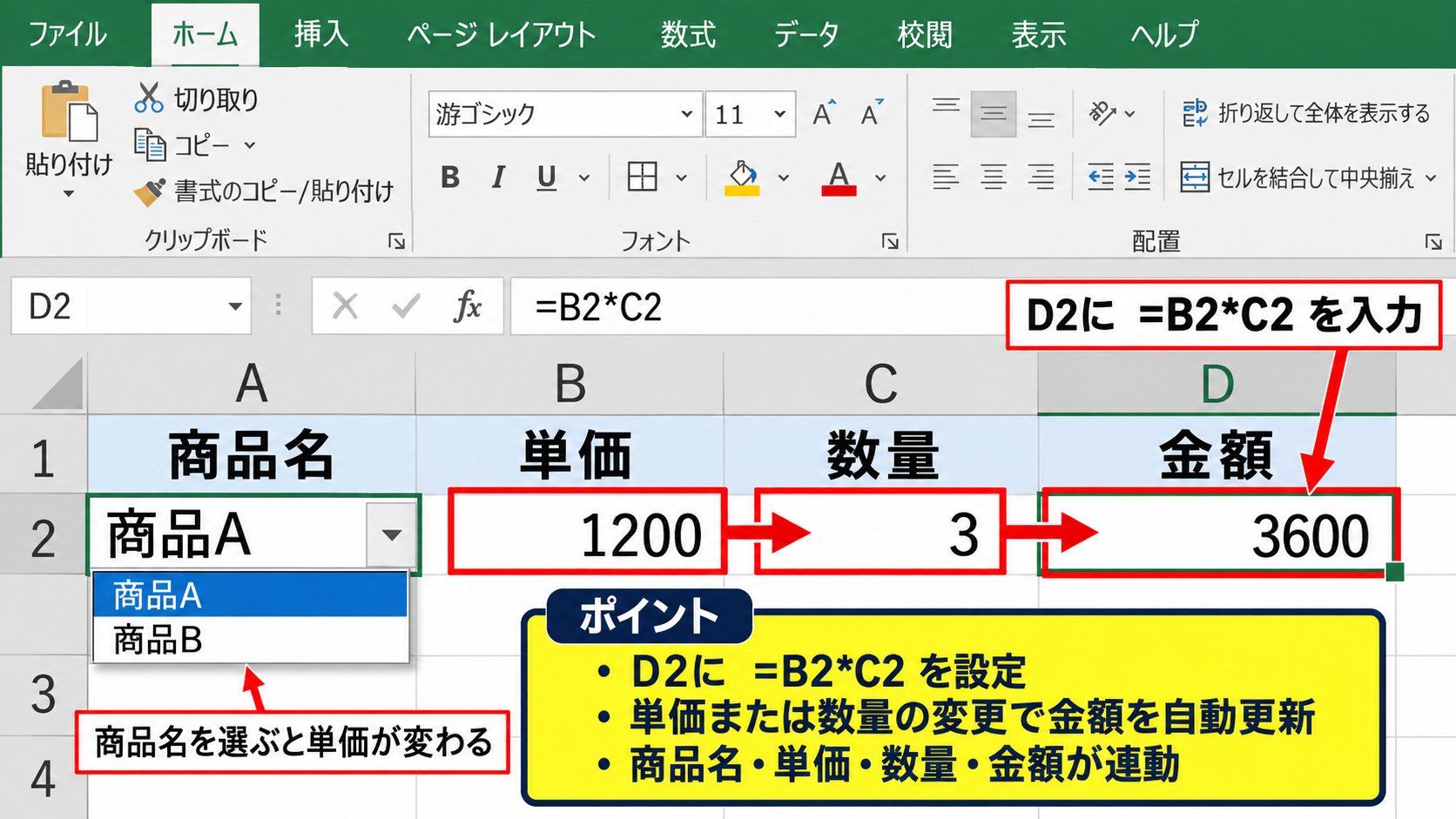The image size is (1456, 819).
Task: Switch to the 数式 tab
Action: coord(688,34)
